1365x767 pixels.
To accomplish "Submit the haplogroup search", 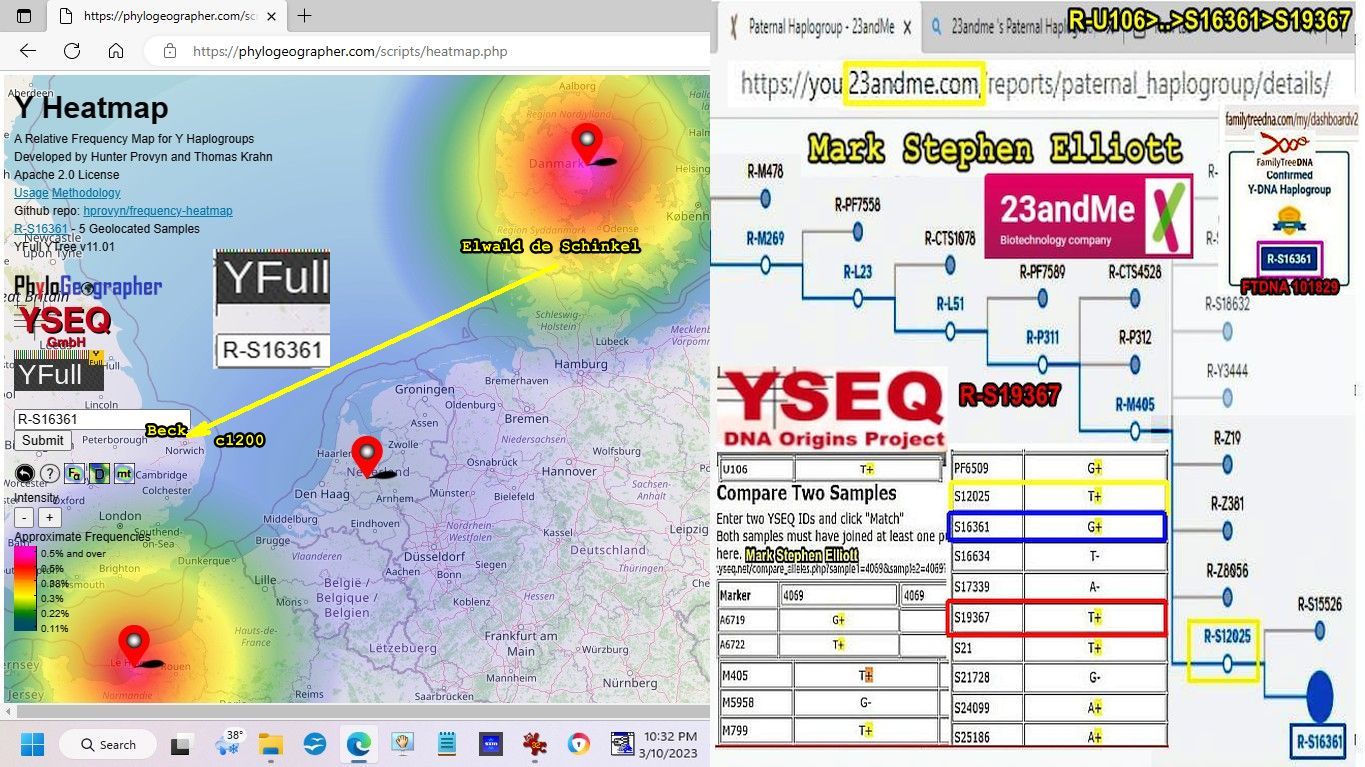I will [43, 440].
